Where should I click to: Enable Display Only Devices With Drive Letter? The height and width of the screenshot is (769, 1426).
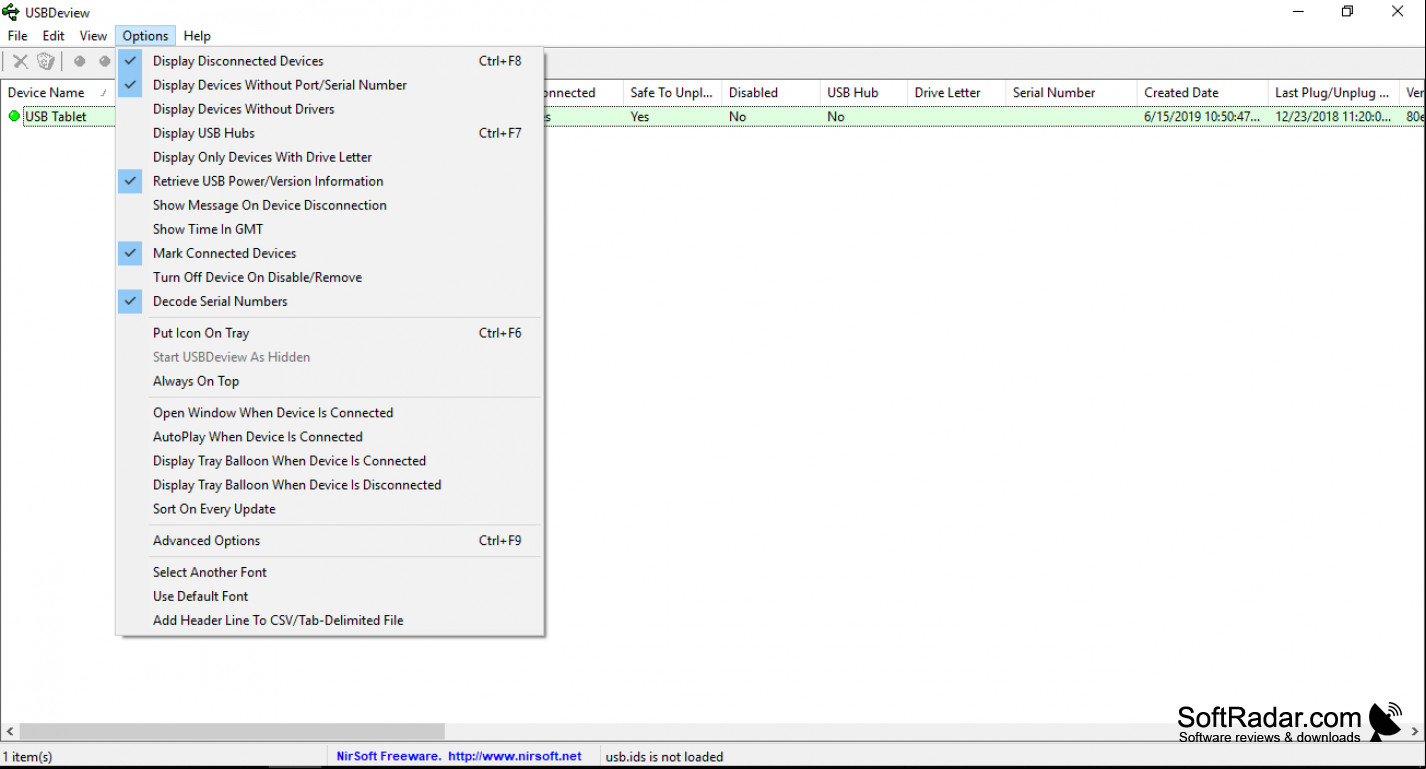(330, 157)
